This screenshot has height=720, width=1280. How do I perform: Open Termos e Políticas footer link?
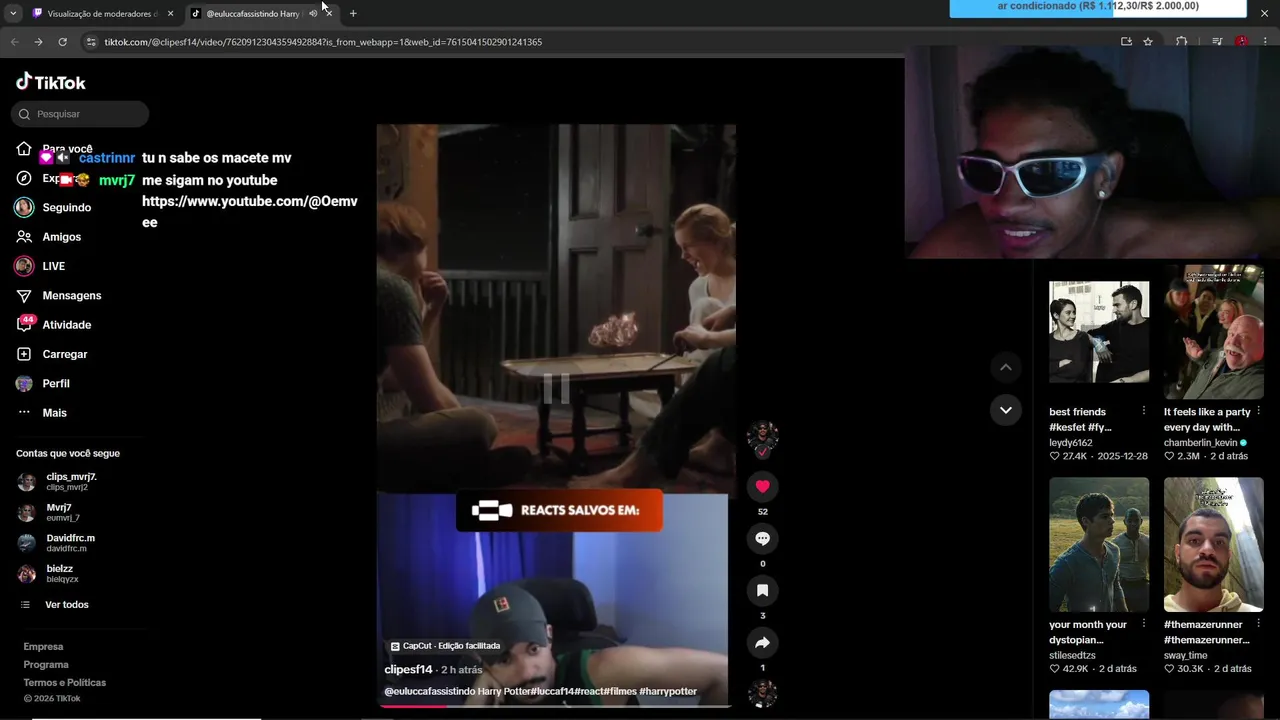point(65,683)
